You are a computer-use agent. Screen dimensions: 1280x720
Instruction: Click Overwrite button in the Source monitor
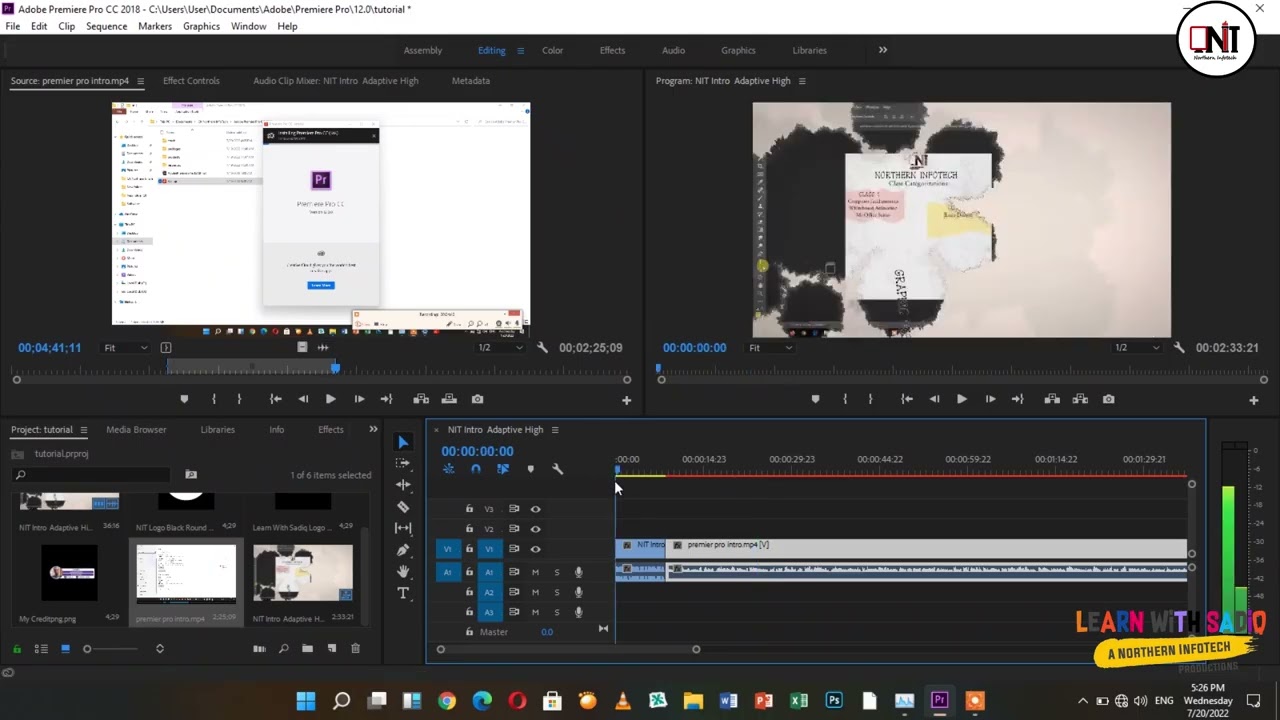[x=449, y=399]
